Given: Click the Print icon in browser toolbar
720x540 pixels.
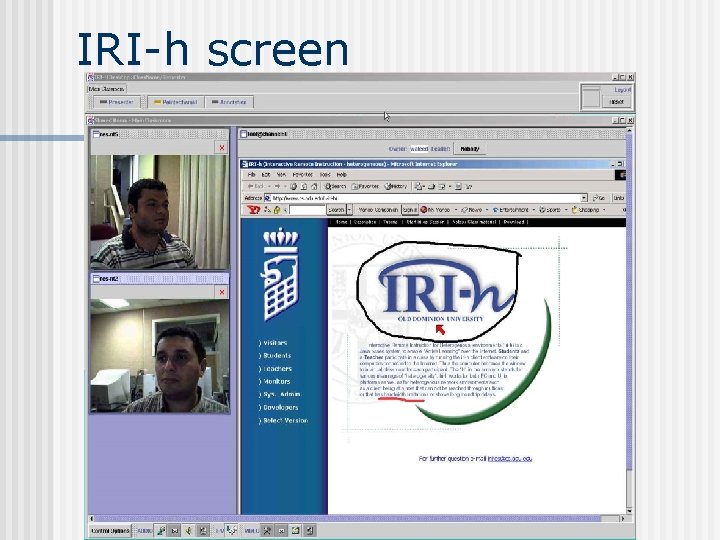Looking at the screenshot, I should [x=431, y=186].
